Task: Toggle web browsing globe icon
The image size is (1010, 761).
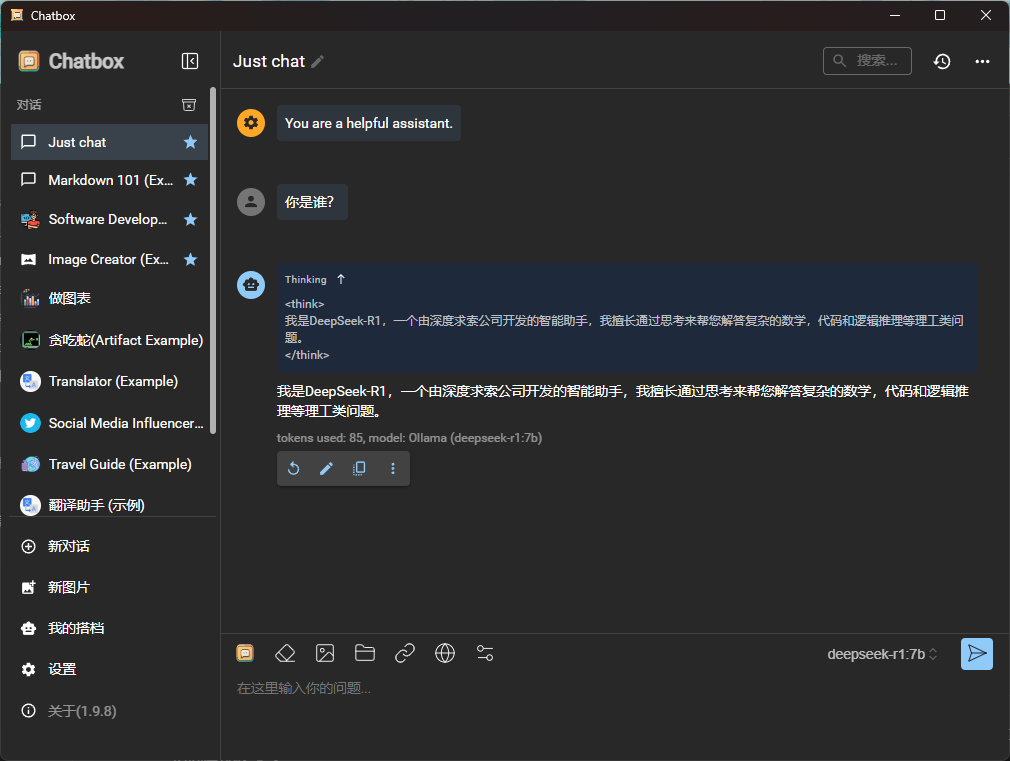Action: pos(444,653)
